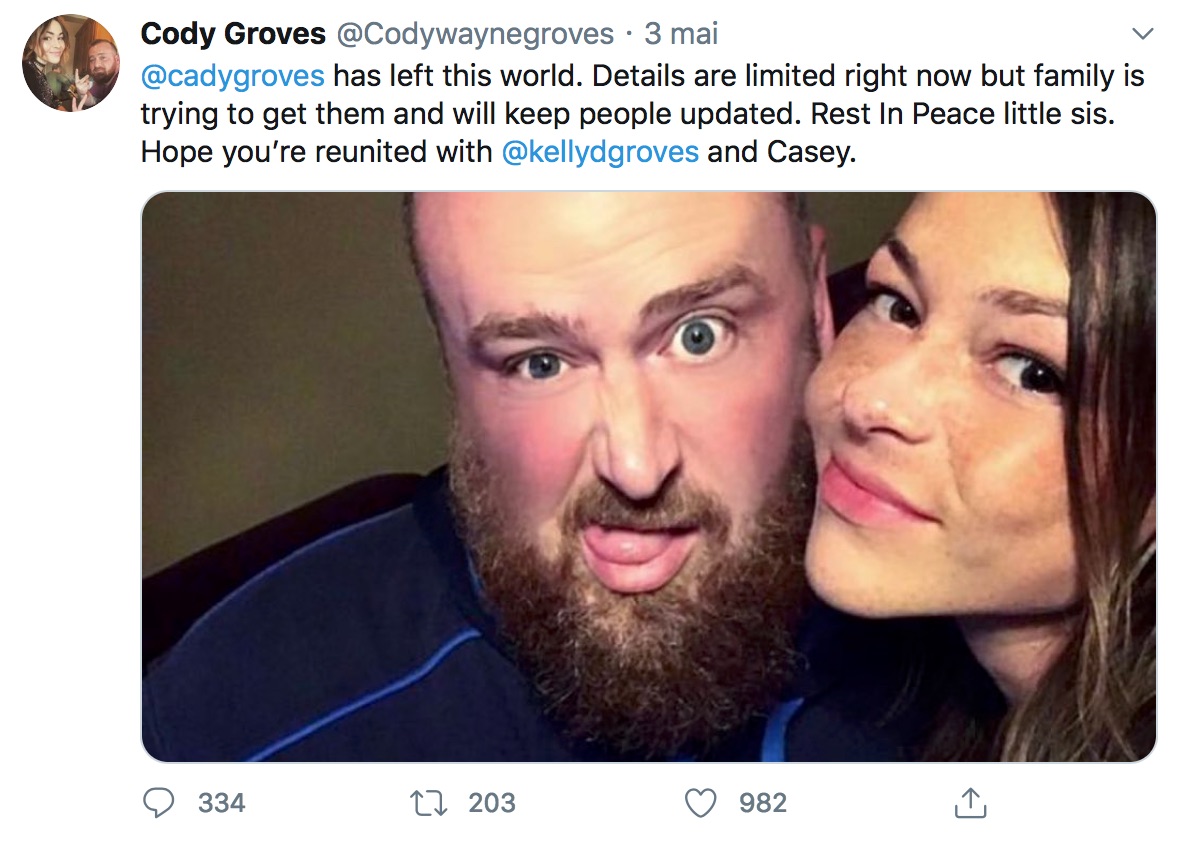
Task: Click 'Details are limited right now' text
Action: (x=782, y=76)
